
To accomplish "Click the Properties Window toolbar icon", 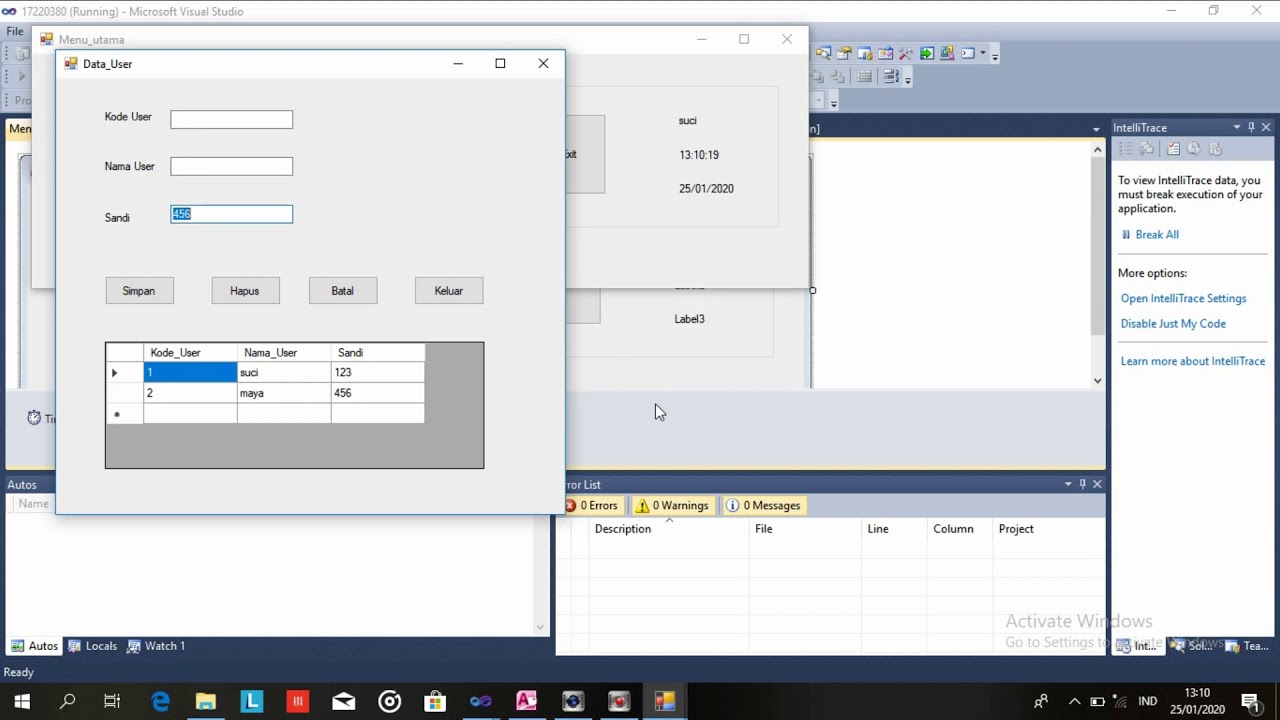I will pos(844,53).
